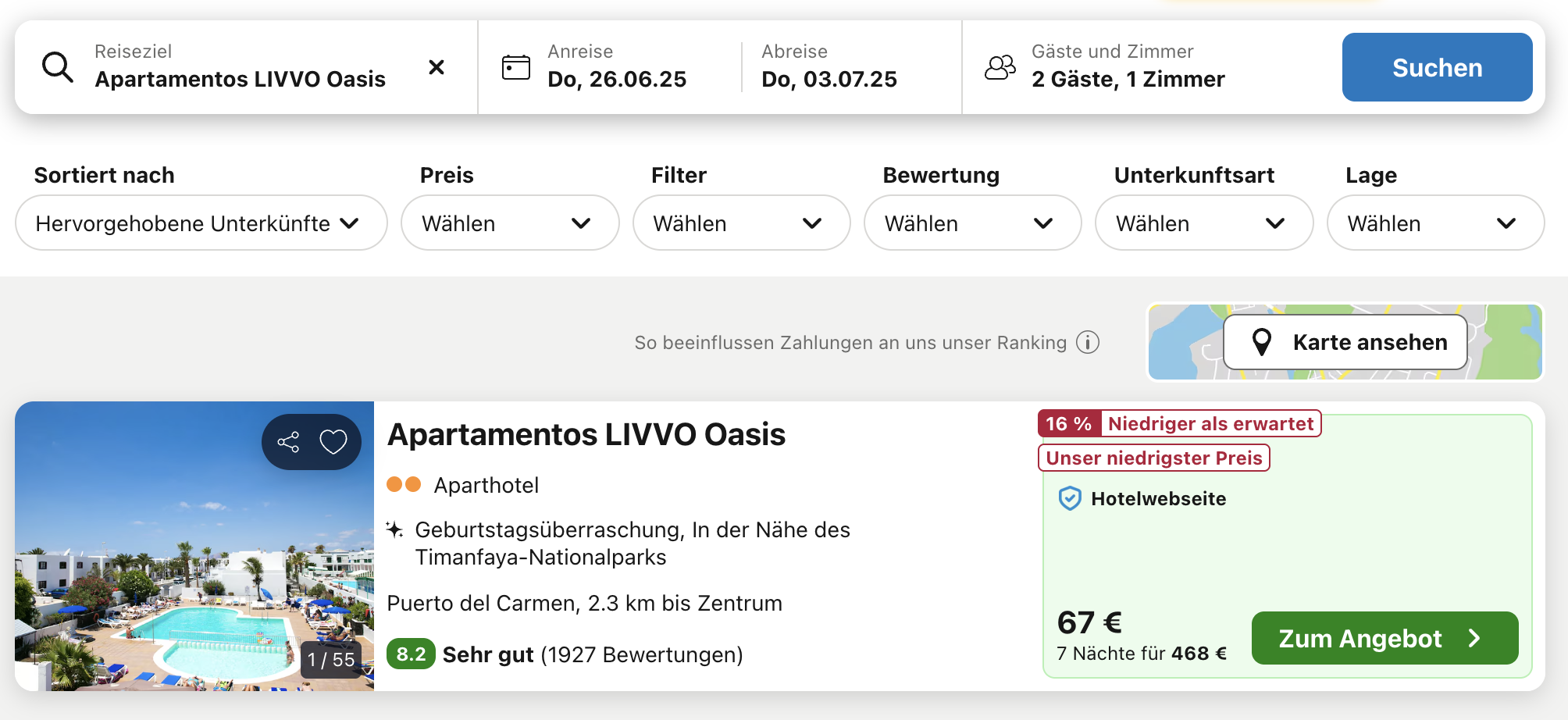Click the 'Puerto del Carmen, 2.3 km bis Zentrum' text
Screen dimensions: 1568x720
pos(585,604)
